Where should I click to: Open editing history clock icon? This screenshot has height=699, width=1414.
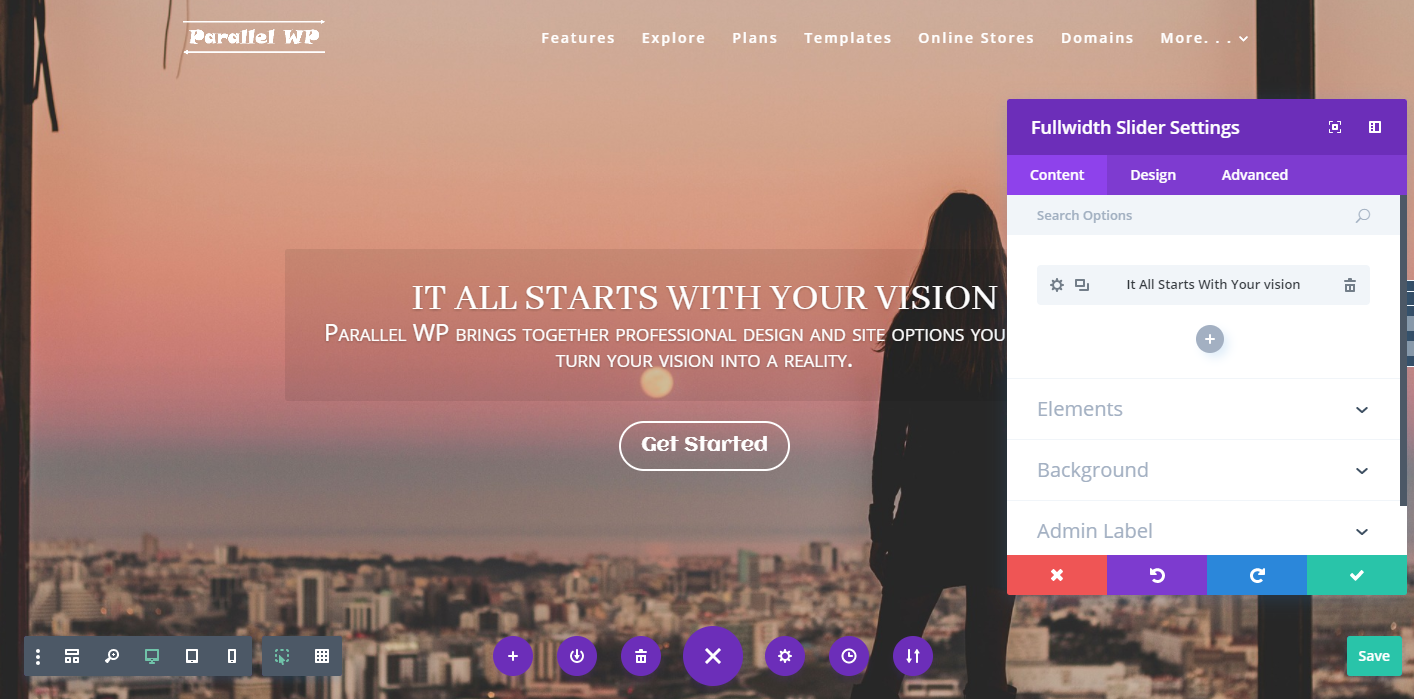click(849, 656)
